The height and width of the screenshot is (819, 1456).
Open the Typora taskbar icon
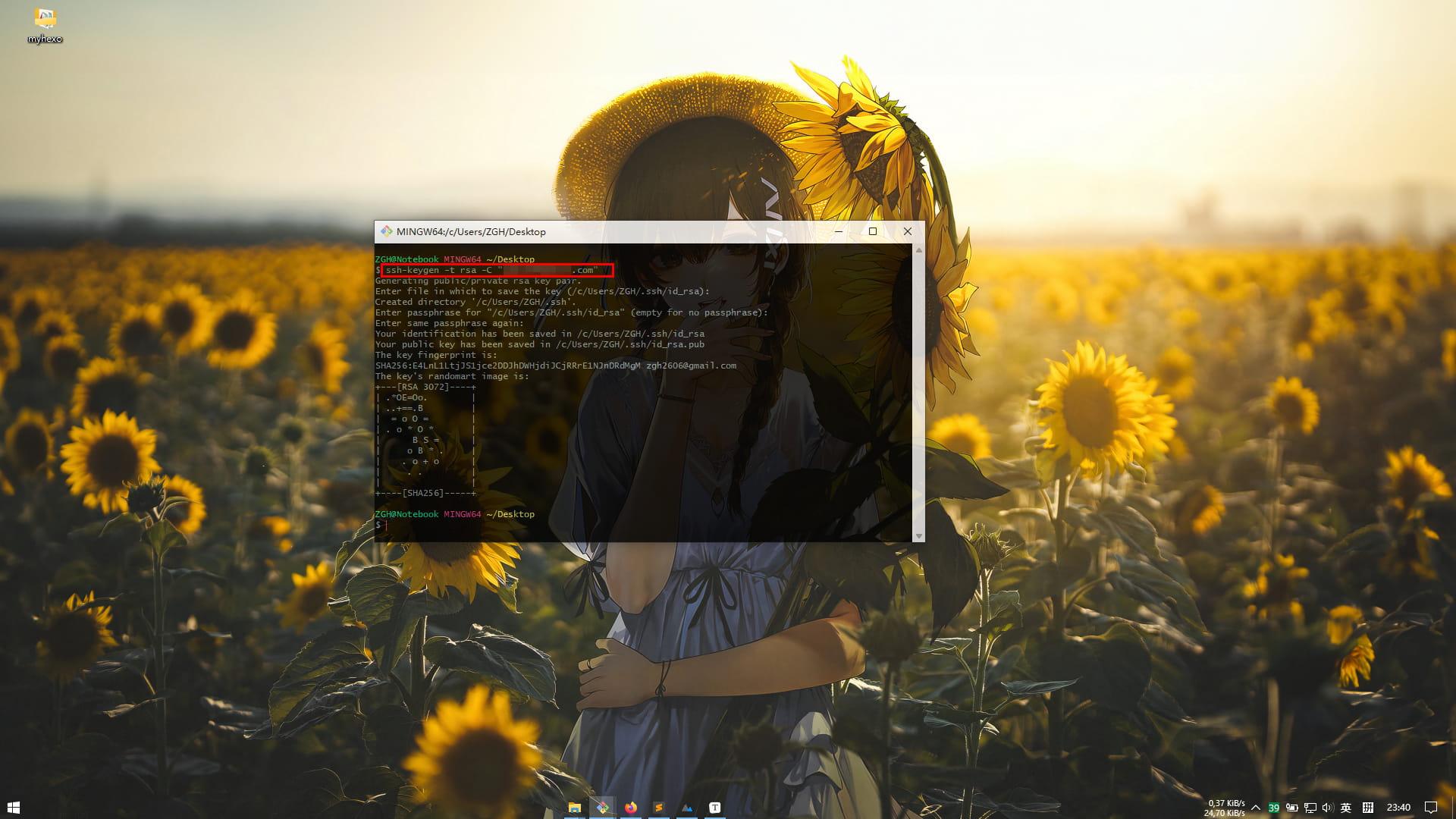tap(714, 808)
